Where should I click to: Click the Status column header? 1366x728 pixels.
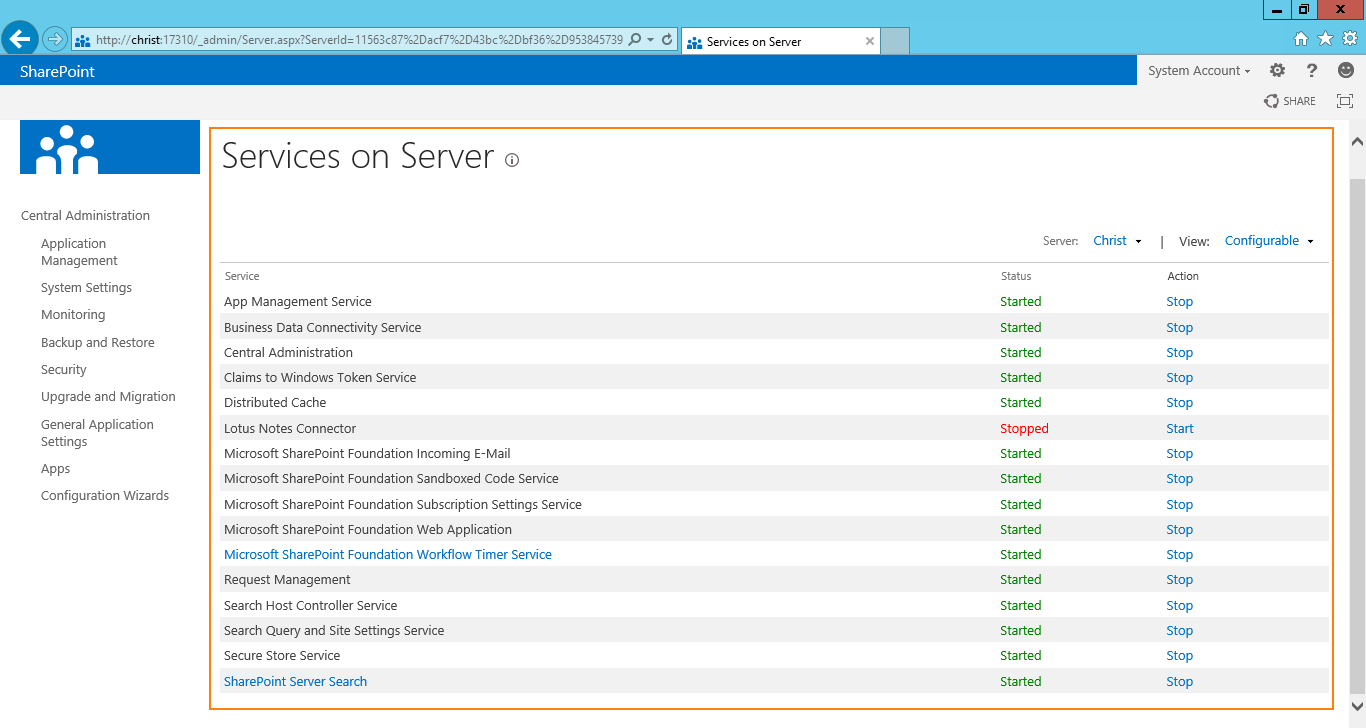pos(1016,276)
